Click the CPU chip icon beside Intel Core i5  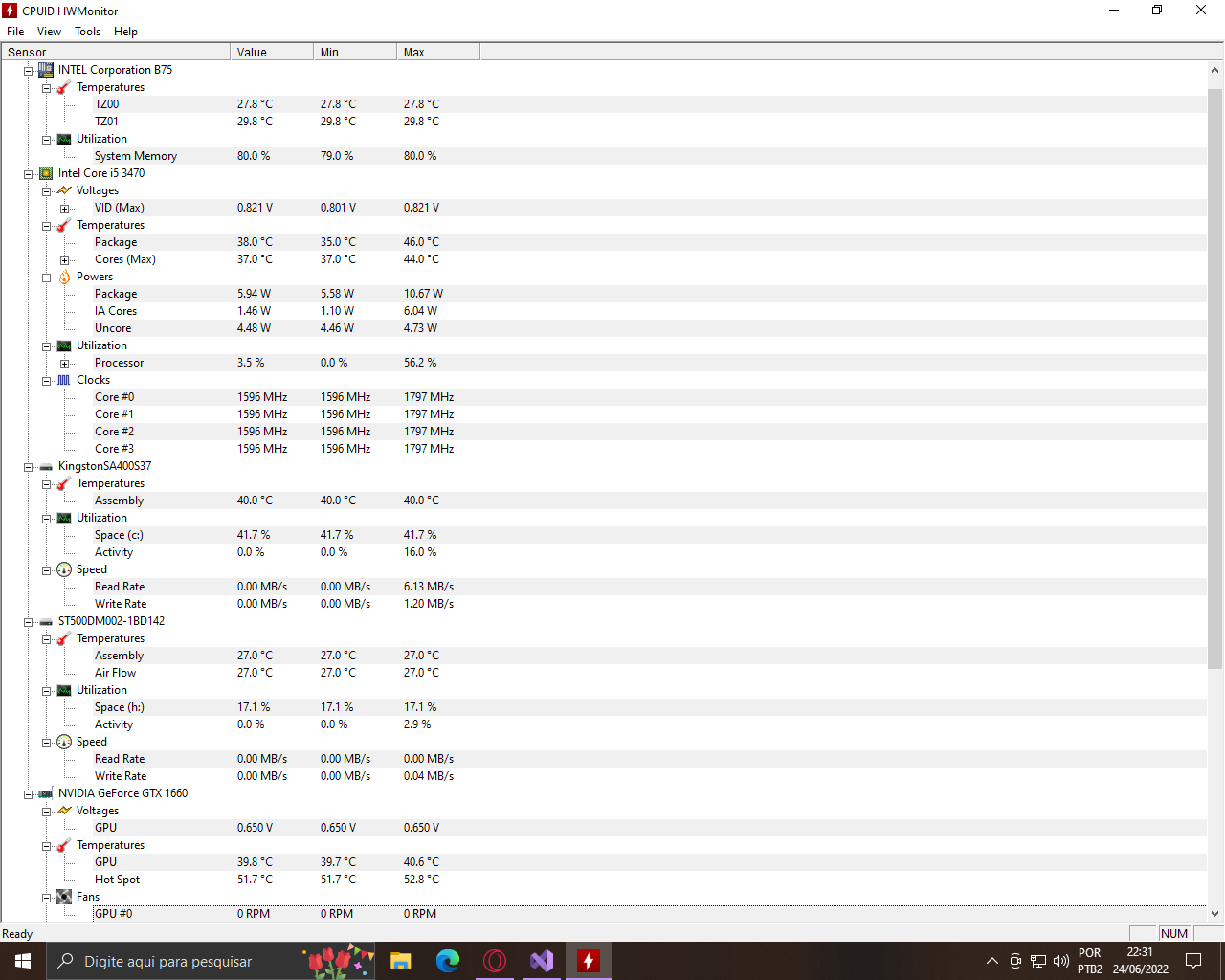point(46,173)
